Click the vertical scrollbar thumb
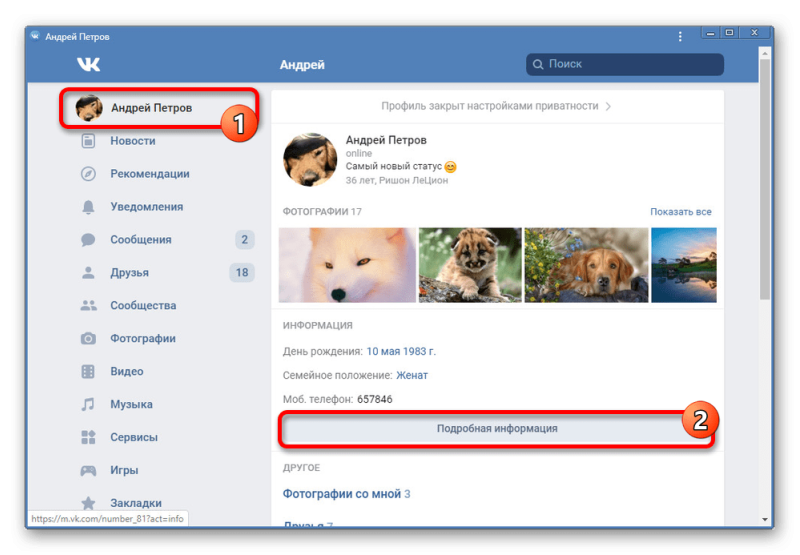800x555 pixels. 764,179
